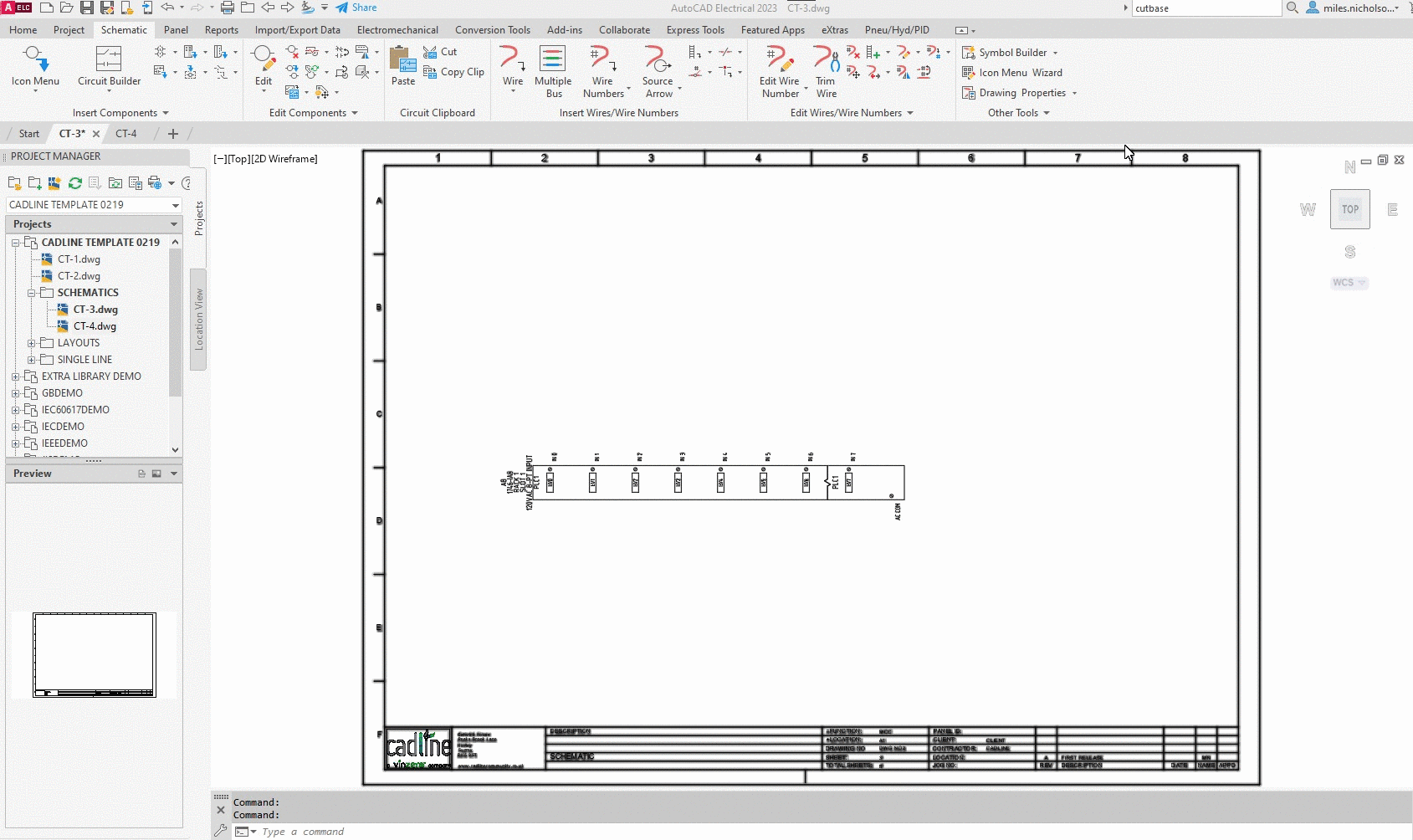Expand the LAYOUTS folder
This screenshot has height=840, width=1413.
(x=31, y=343)
